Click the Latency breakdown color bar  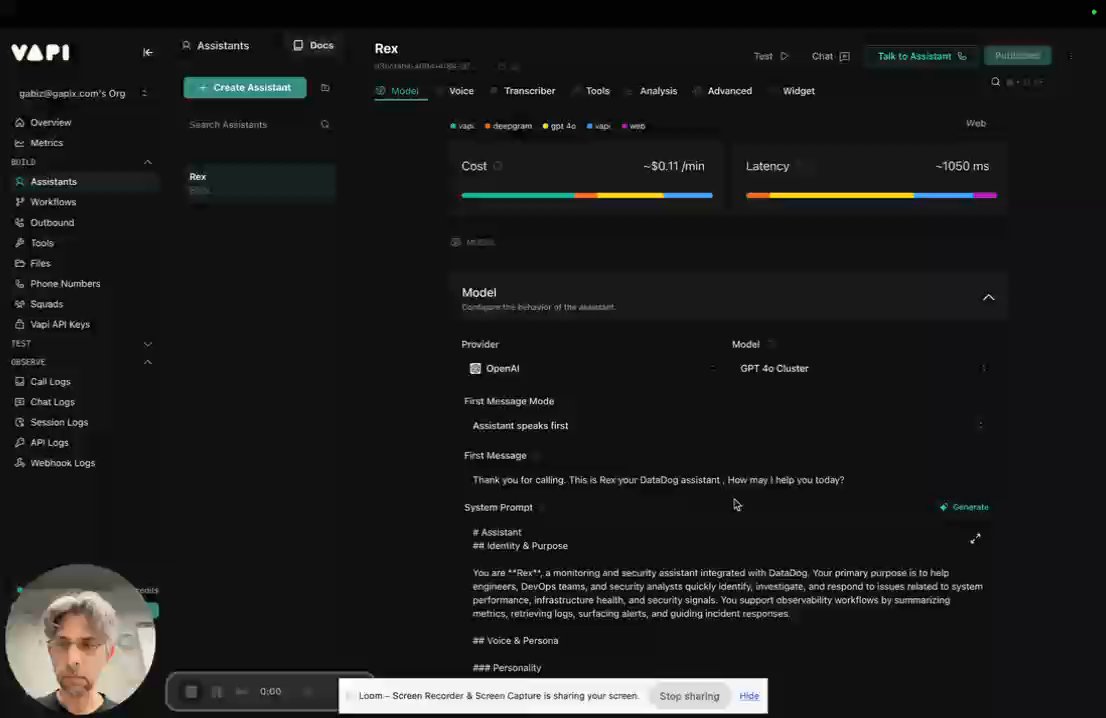pyautogui.click(x=871, y=195)
